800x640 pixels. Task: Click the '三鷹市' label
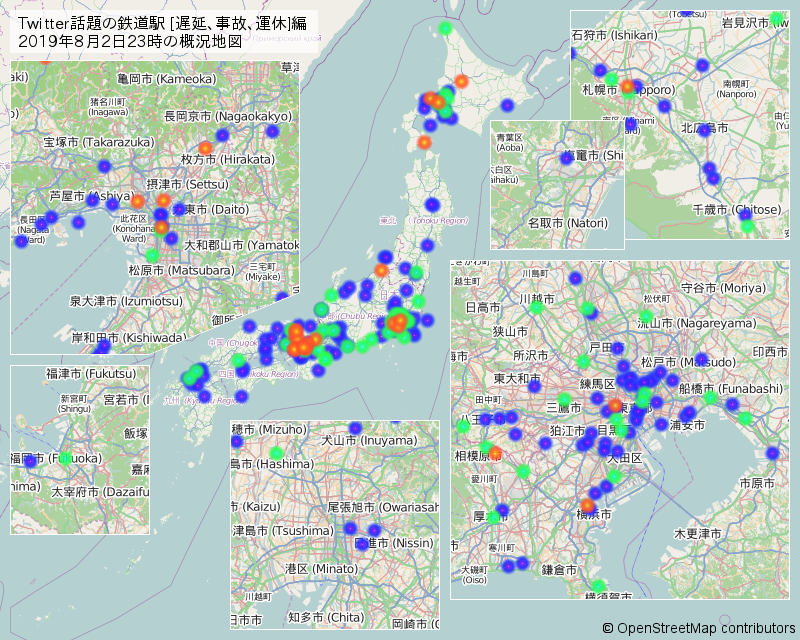pyautogui.click(x=563, y=408)
